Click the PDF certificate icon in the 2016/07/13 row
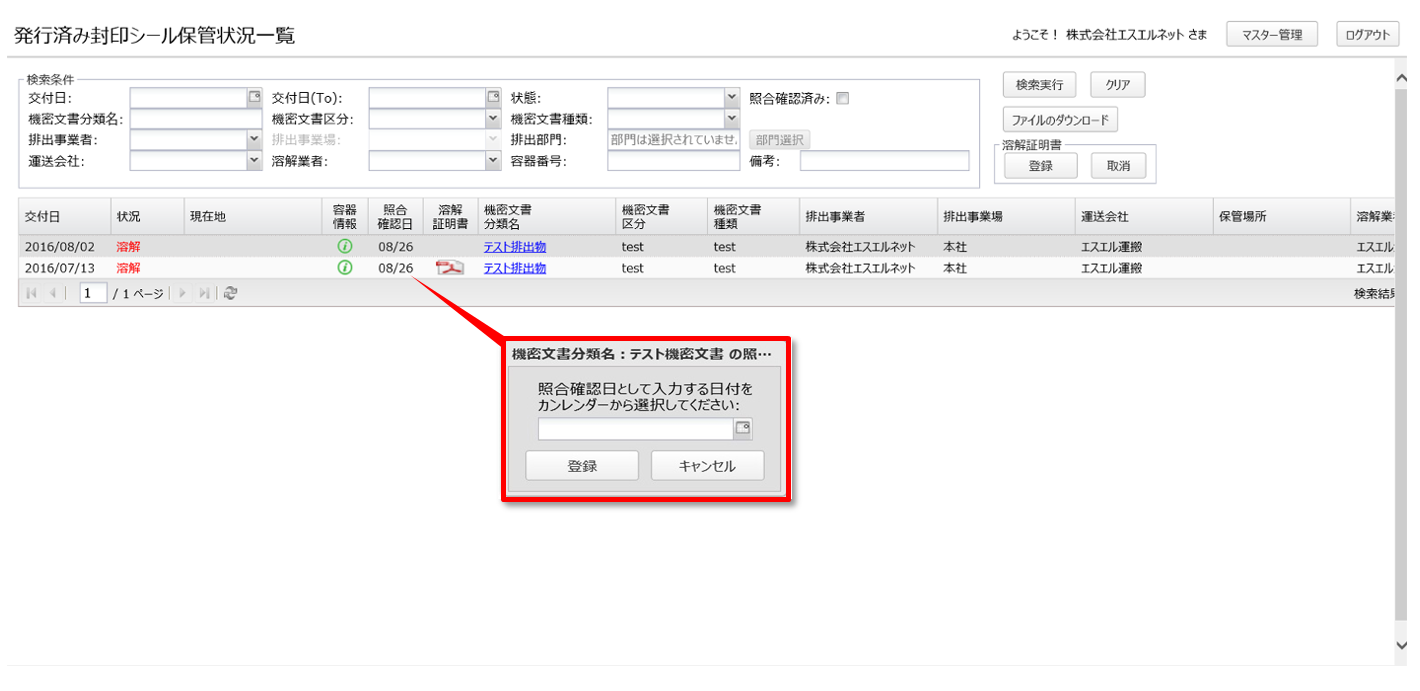Viewport: 1420px width, 691px height. tap(450, 268)
